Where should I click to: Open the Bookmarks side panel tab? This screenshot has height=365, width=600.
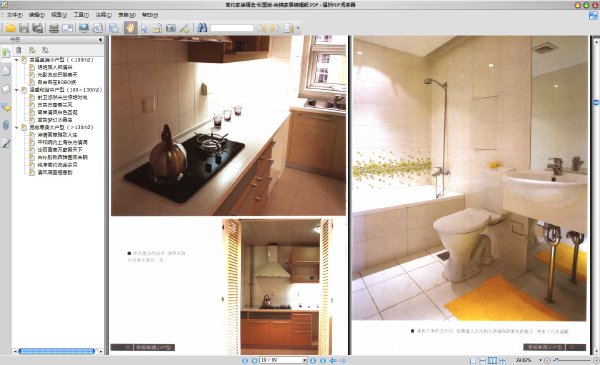click(6, 53)
